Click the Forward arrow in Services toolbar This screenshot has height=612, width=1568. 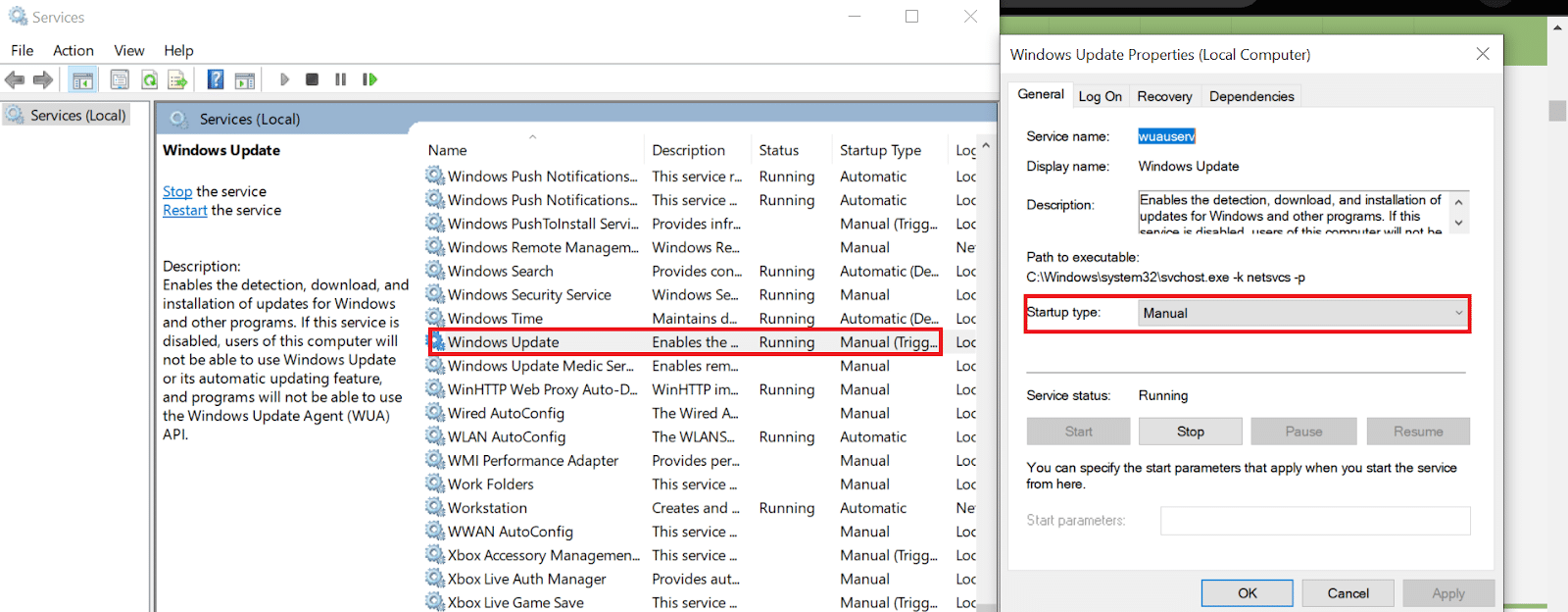(x=43, y=79)
